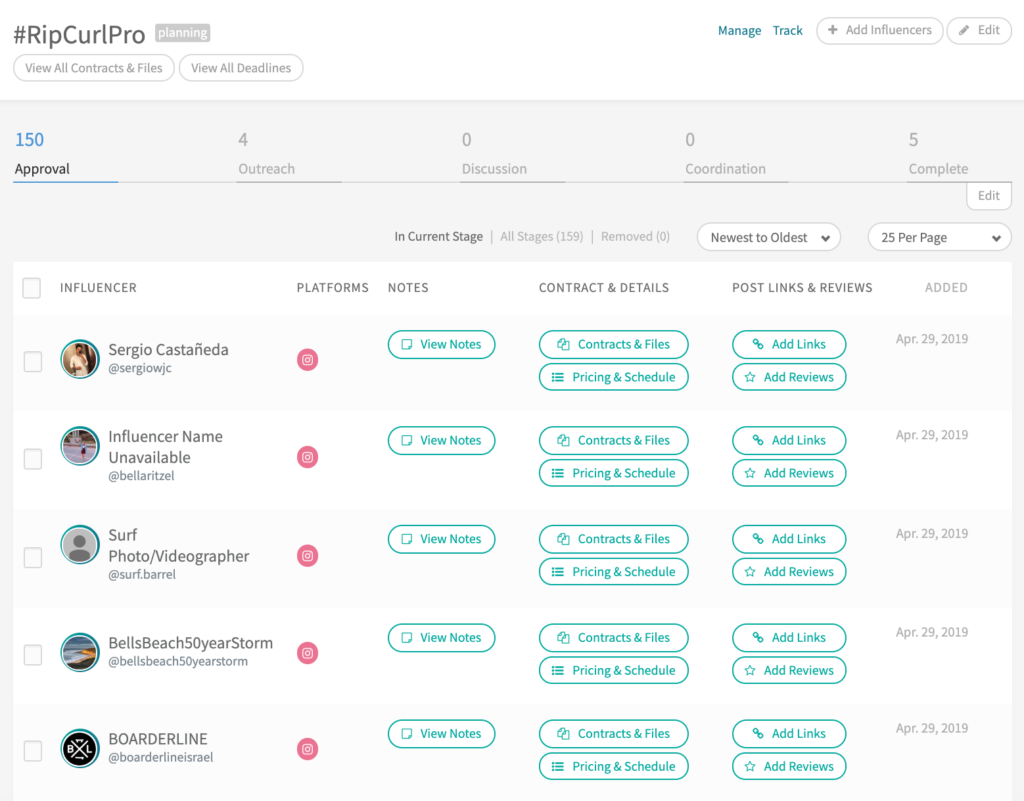Open the Newest to Oldest sort dropdown
The width and height of the screenshot is (1024, 801).
point(768,238)
